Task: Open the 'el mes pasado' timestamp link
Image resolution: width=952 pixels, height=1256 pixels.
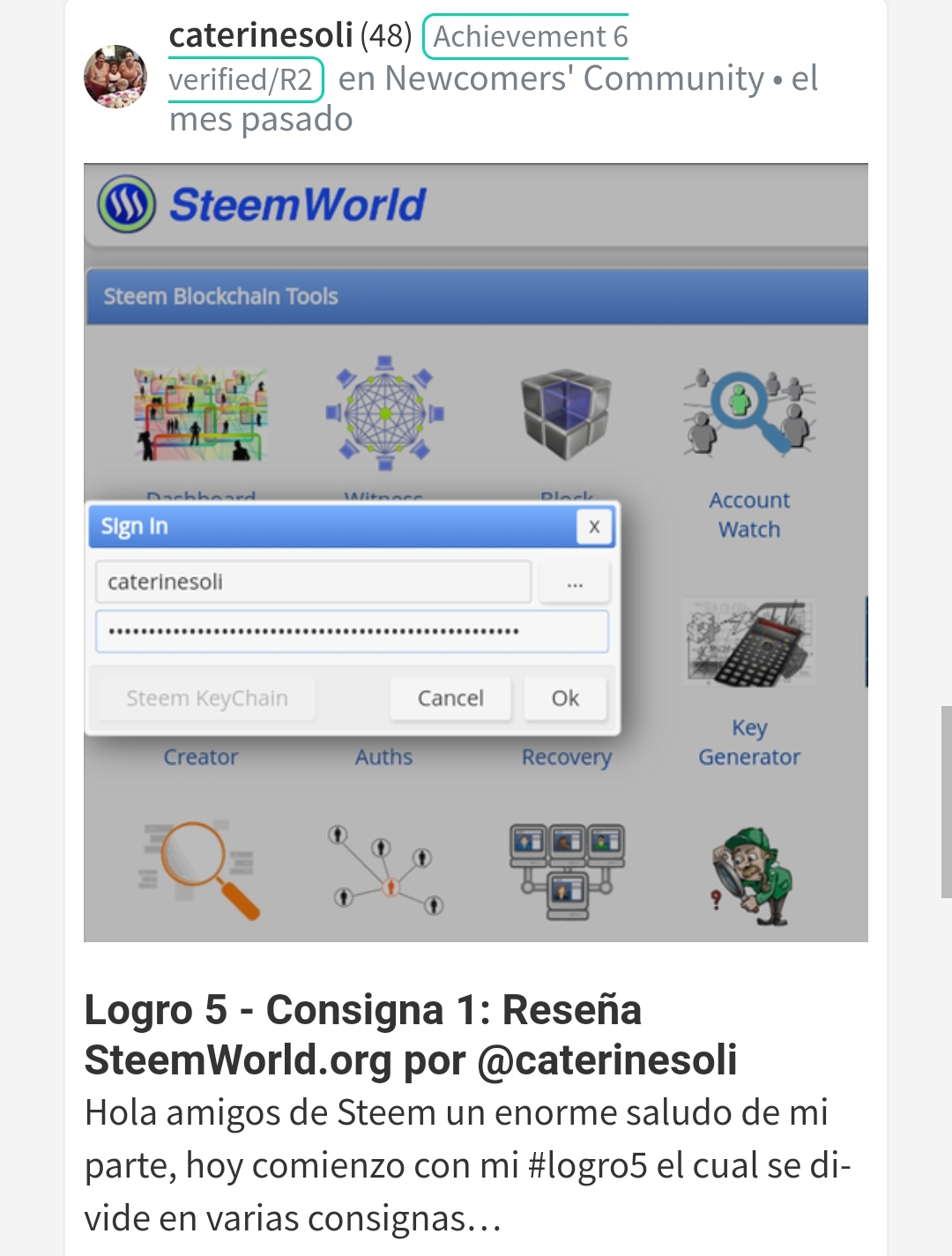Action: [494, 99]
